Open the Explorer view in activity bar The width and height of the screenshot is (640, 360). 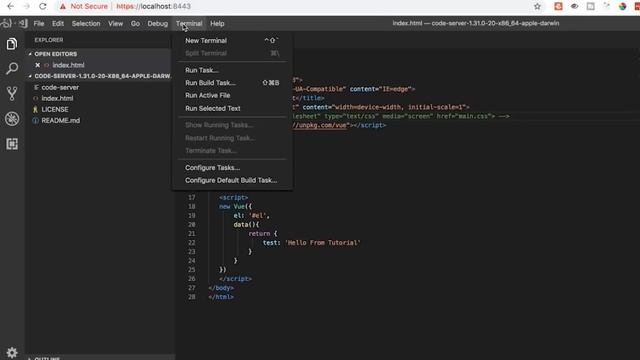coord(12,44)
